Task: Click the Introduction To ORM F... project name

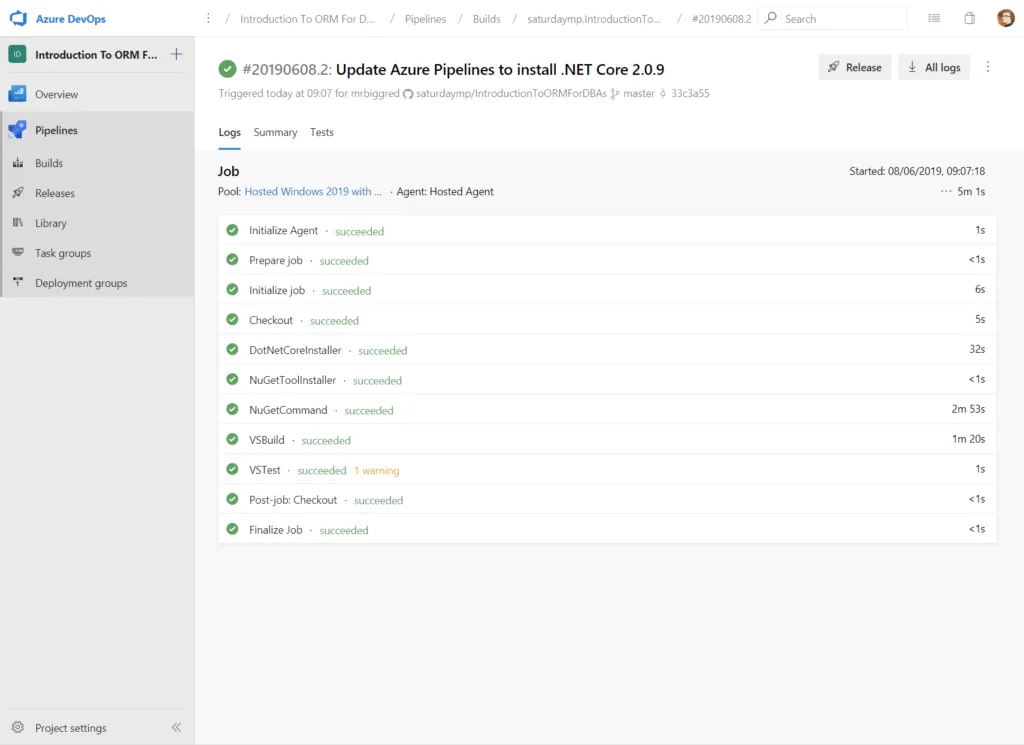Action: click(96, 55)
